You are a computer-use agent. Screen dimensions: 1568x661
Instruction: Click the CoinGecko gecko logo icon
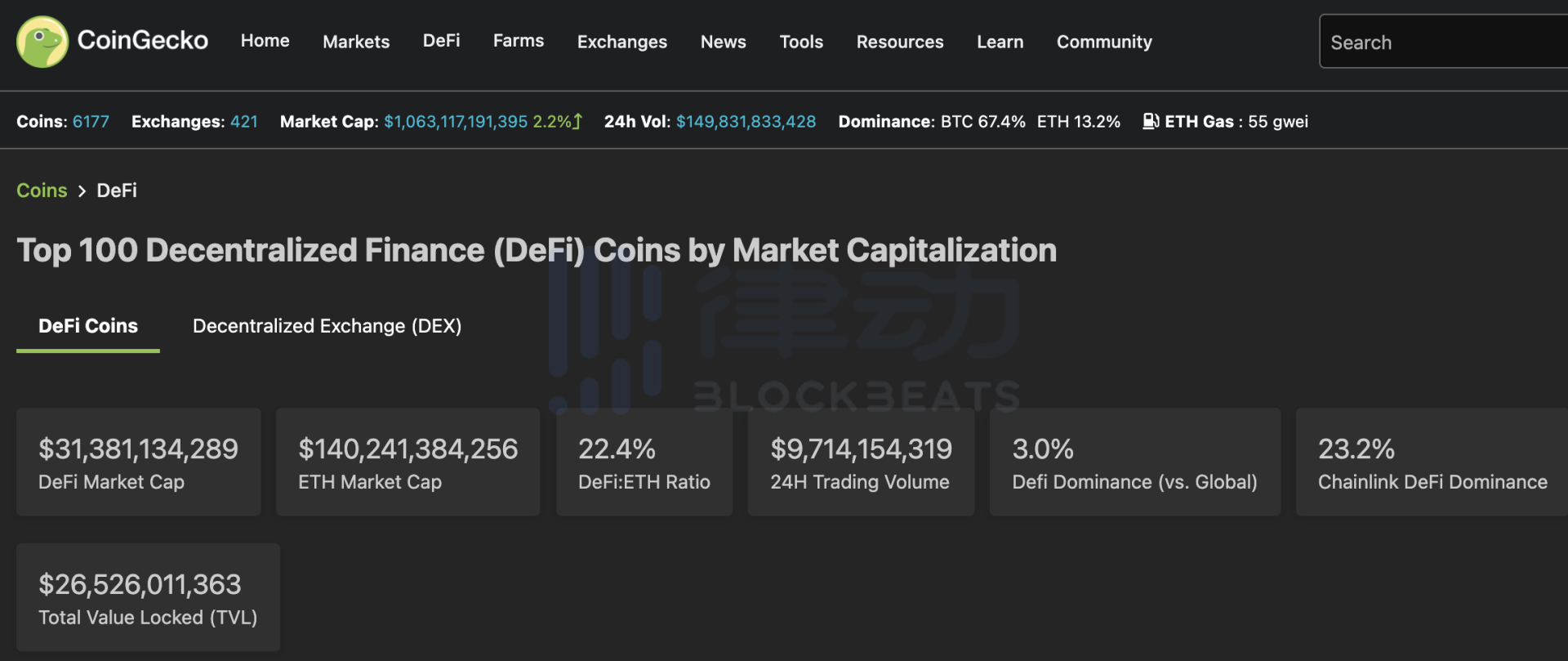pos(42,42)
